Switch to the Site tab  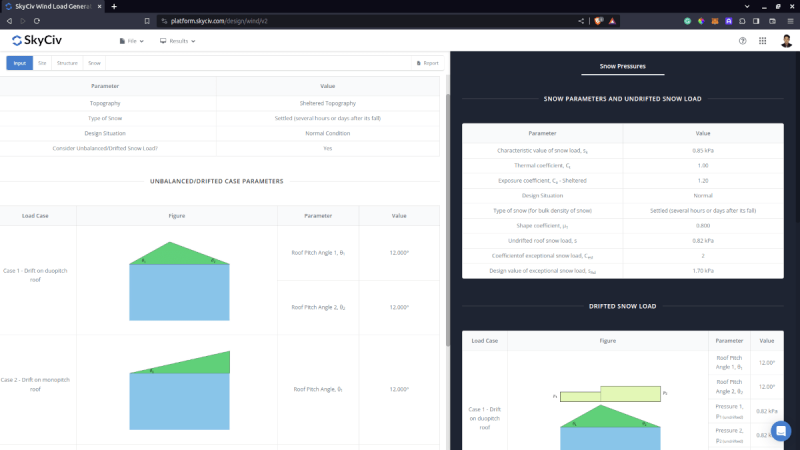(x=42, y=63)
